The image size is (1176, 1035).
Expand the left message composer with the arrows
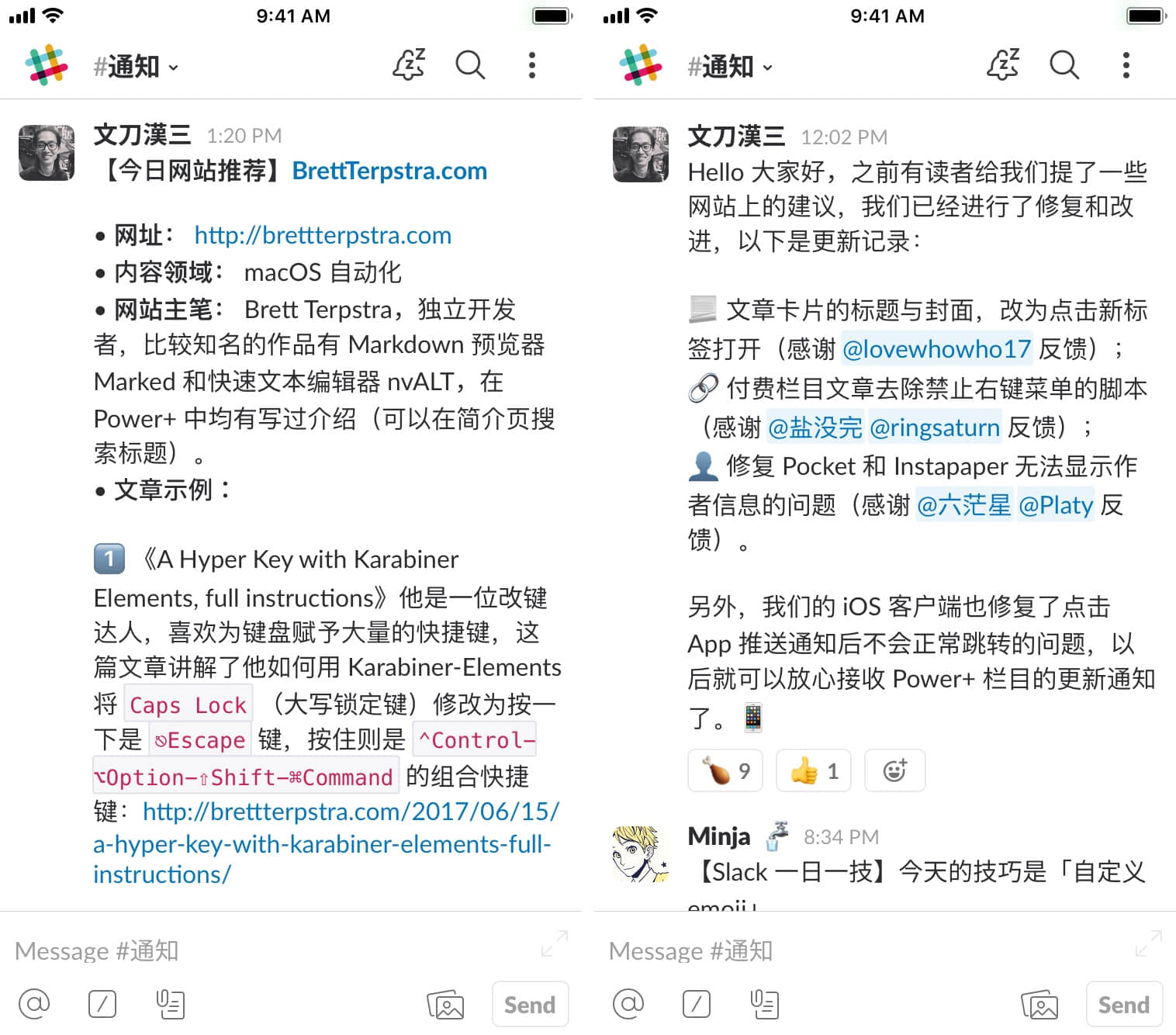pos(555,943)
